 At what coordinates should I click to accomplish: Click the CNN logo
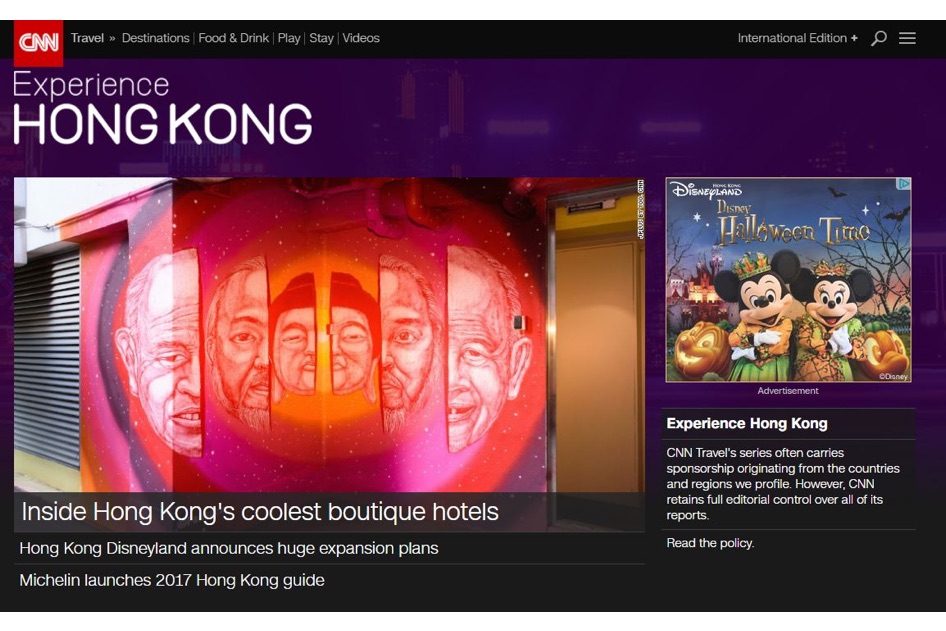[38, 43]
